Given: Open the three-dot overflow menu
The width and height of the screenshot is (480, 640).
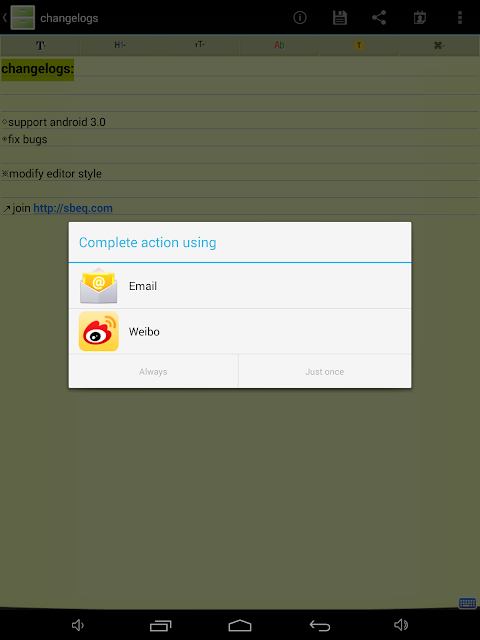Looking at the screenshot, I should tap(460, 18).
